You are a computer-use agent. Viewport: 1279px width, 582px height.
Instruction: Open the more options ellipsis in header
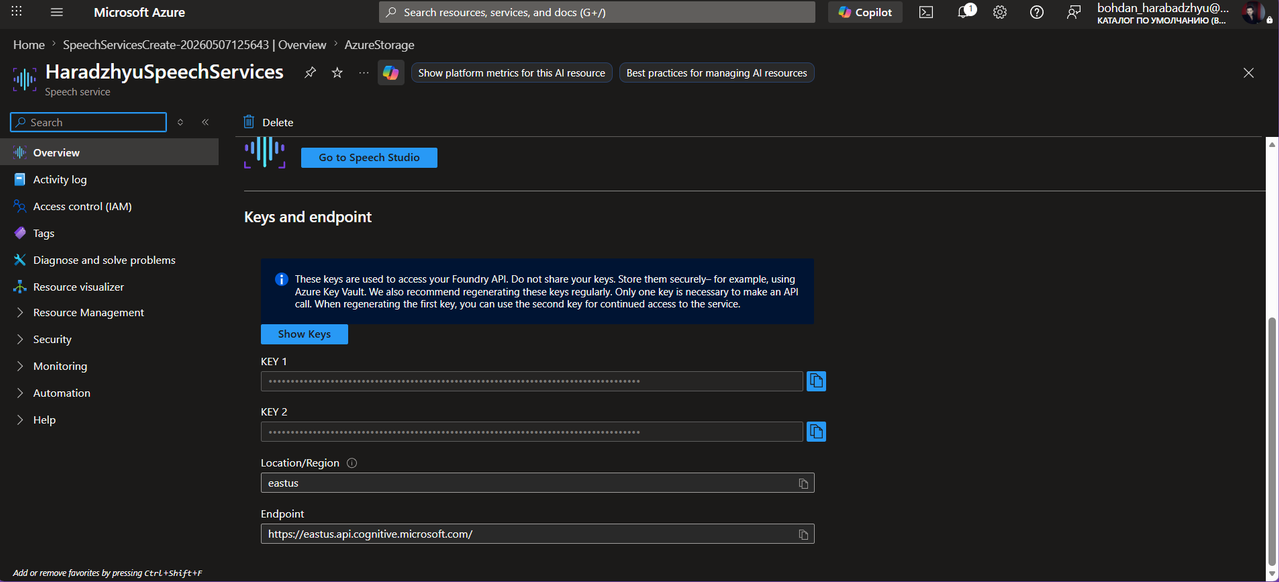(x=363, y=73)
